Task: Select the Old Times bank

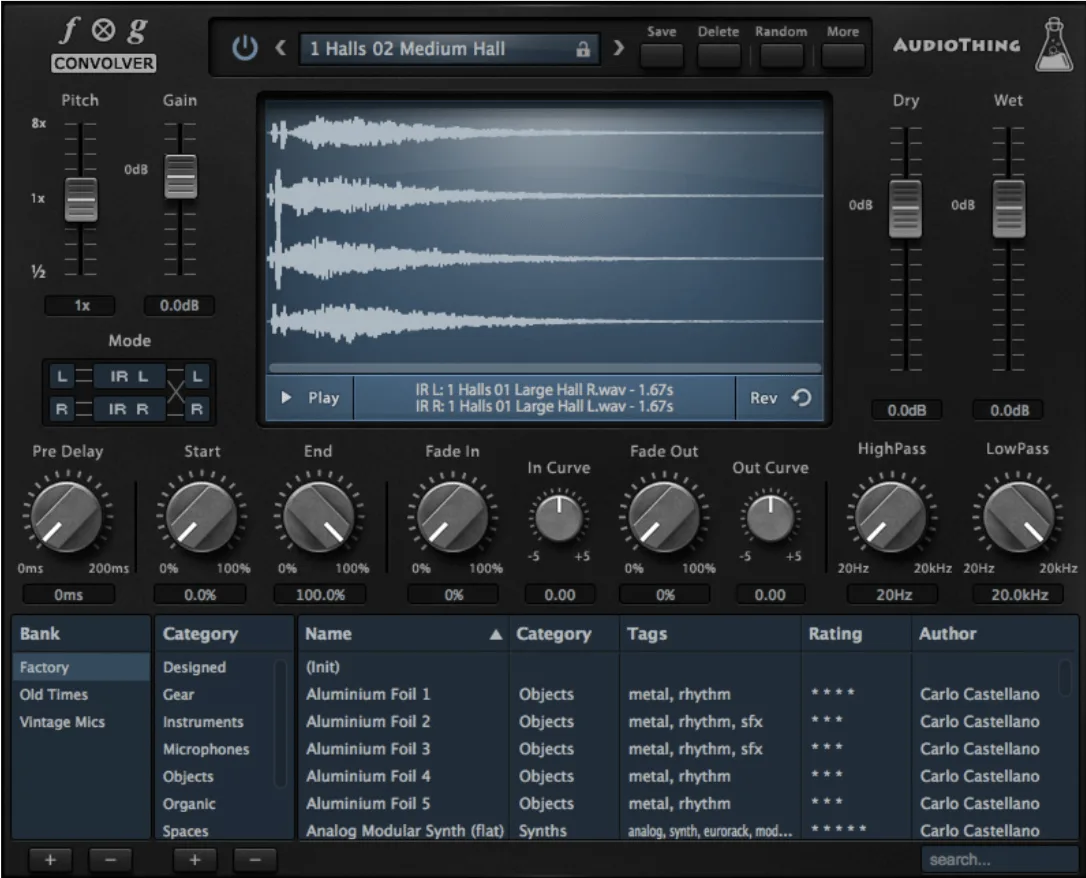Action: click(x=81, y=695)
